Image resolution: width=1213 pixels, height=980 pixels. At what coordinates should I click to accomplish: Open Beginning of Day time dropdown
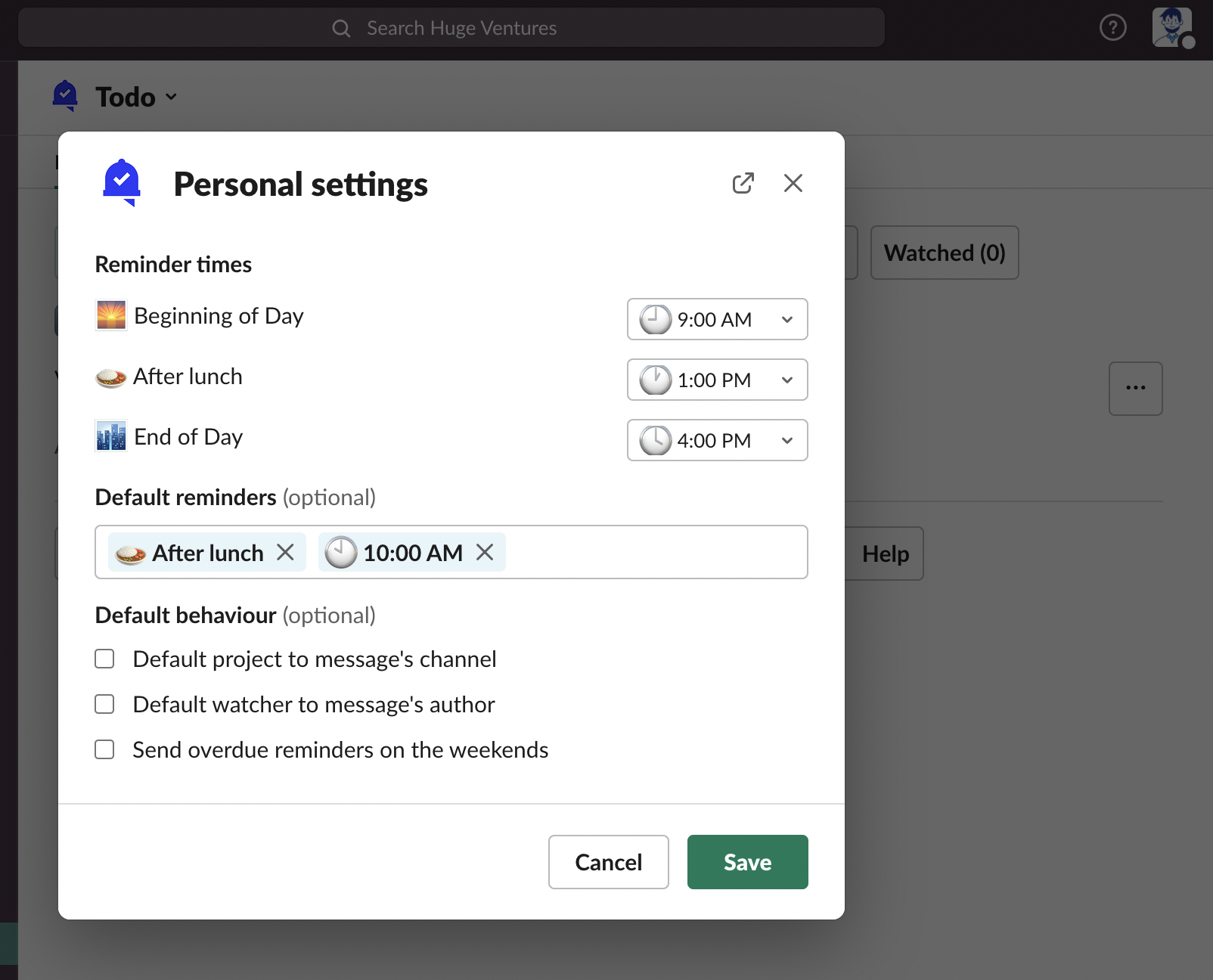pos(717,319)
